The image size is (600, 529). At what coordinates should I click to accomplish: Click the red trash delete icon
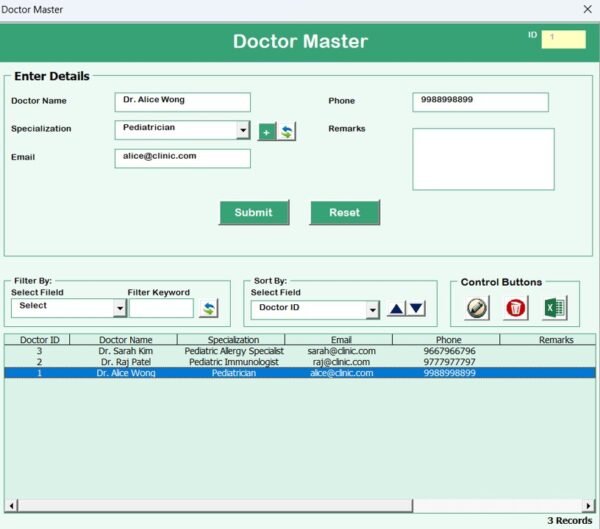click(x=515, y=308)
